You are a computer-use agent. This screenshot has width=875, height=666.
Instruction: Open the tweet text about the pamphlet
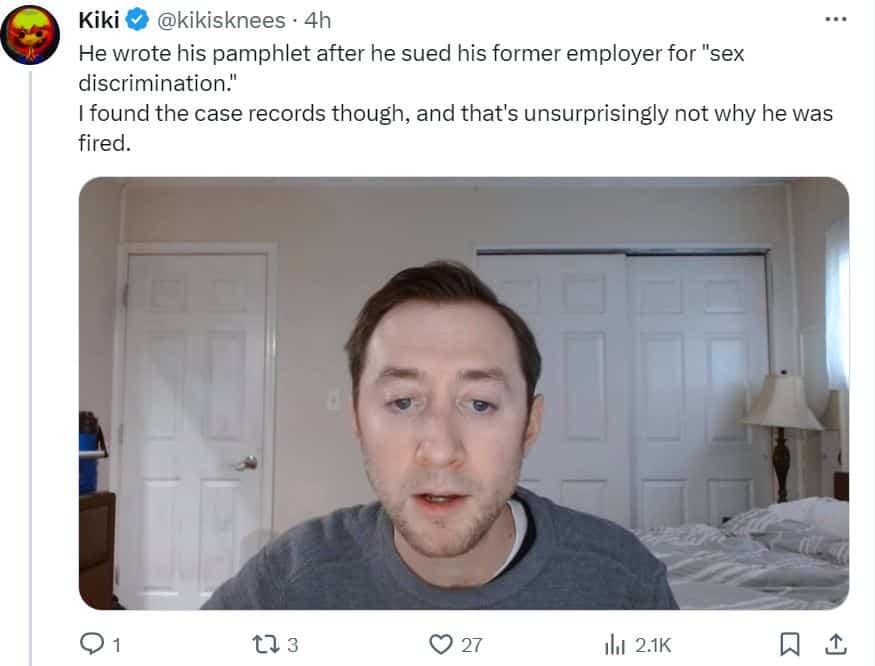(x=411, y=68)
